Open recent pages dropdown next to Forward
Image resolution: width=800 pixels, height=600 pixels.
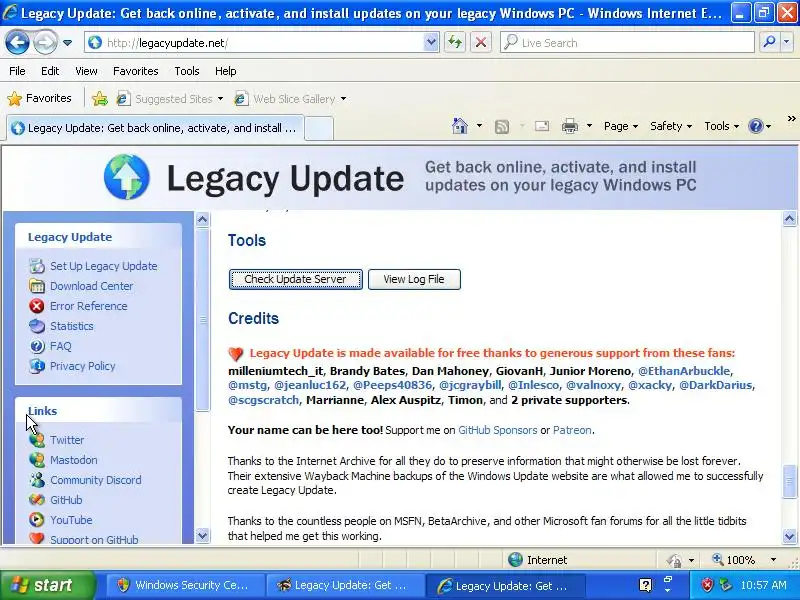point(67,43)
